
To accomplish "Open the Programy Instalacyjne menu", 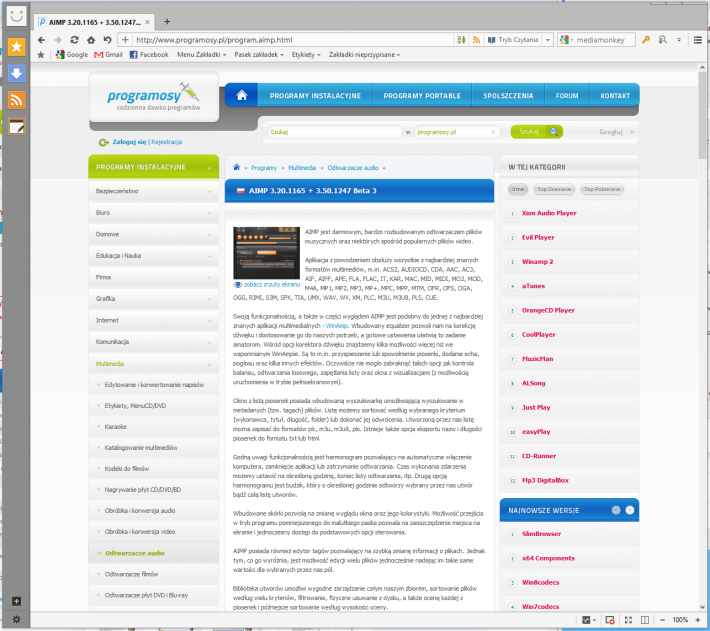I will click(x=315, y=96).
